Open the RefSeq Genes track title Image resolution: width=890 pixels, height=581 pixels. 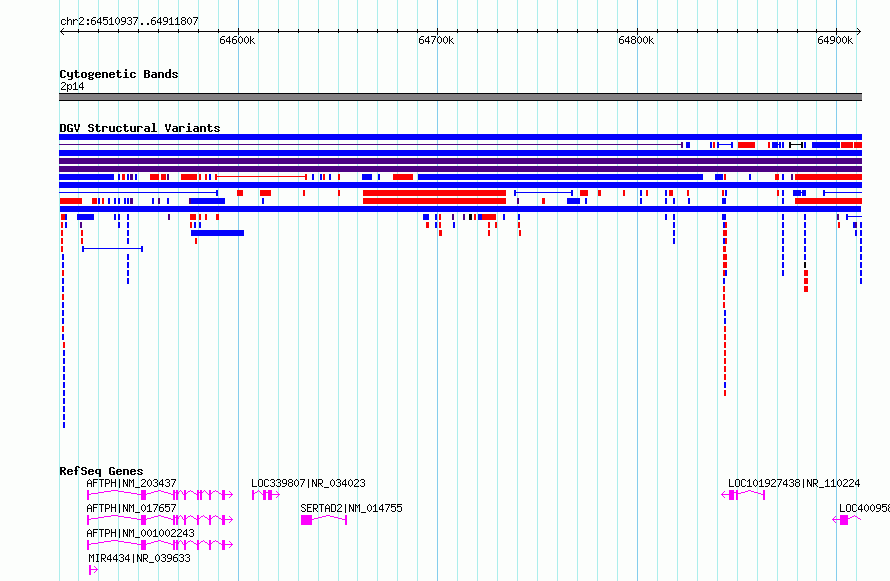click(x=101, y=471)
